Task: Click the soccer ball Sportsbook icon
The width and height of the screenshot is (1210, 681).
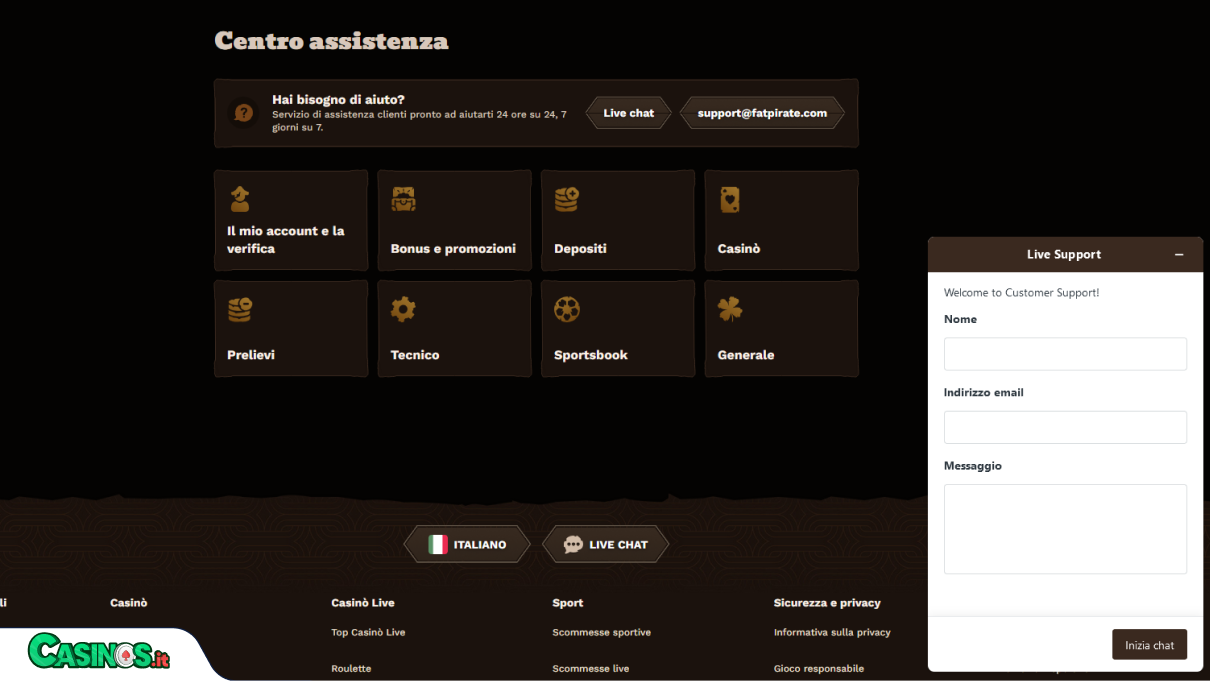Action: tap(567, 309)
